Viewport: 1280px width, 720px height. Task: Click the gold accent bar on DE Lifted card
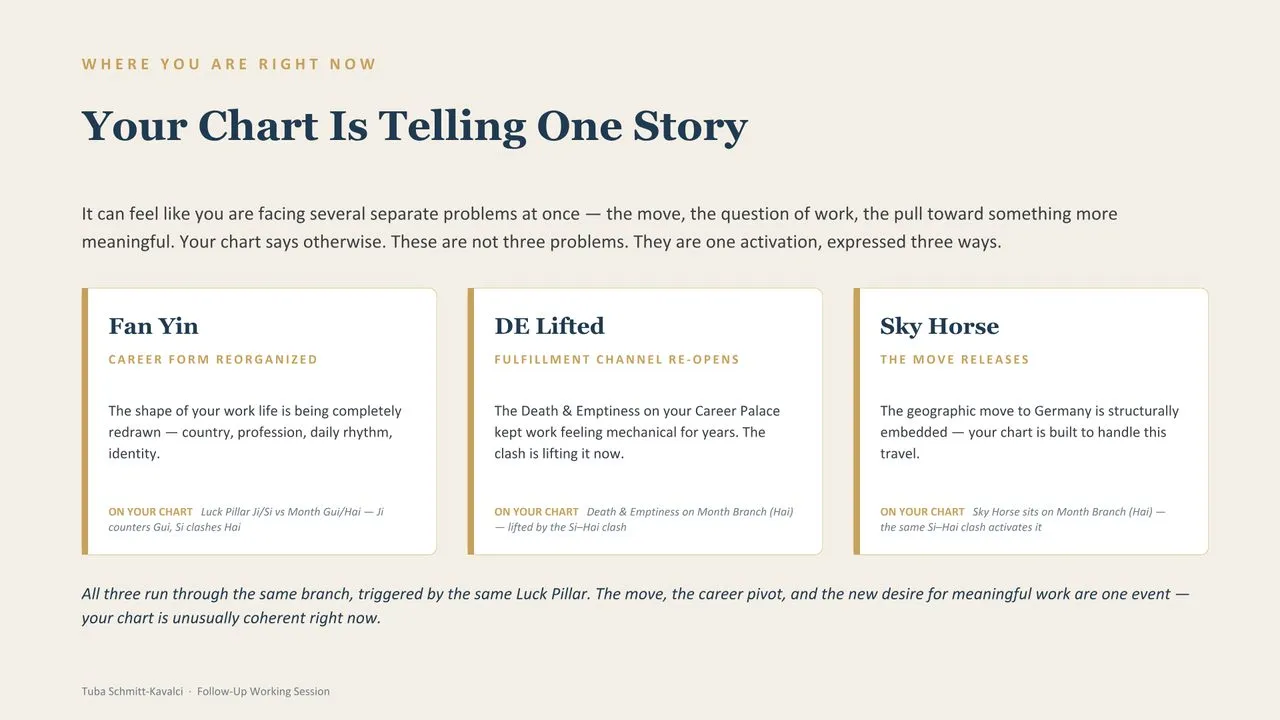471,421
